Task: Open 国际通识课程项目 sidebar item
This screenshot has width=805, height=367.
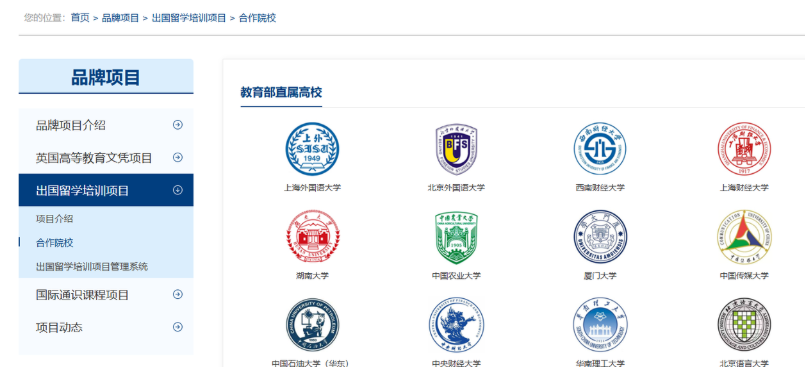Action: 106,295
